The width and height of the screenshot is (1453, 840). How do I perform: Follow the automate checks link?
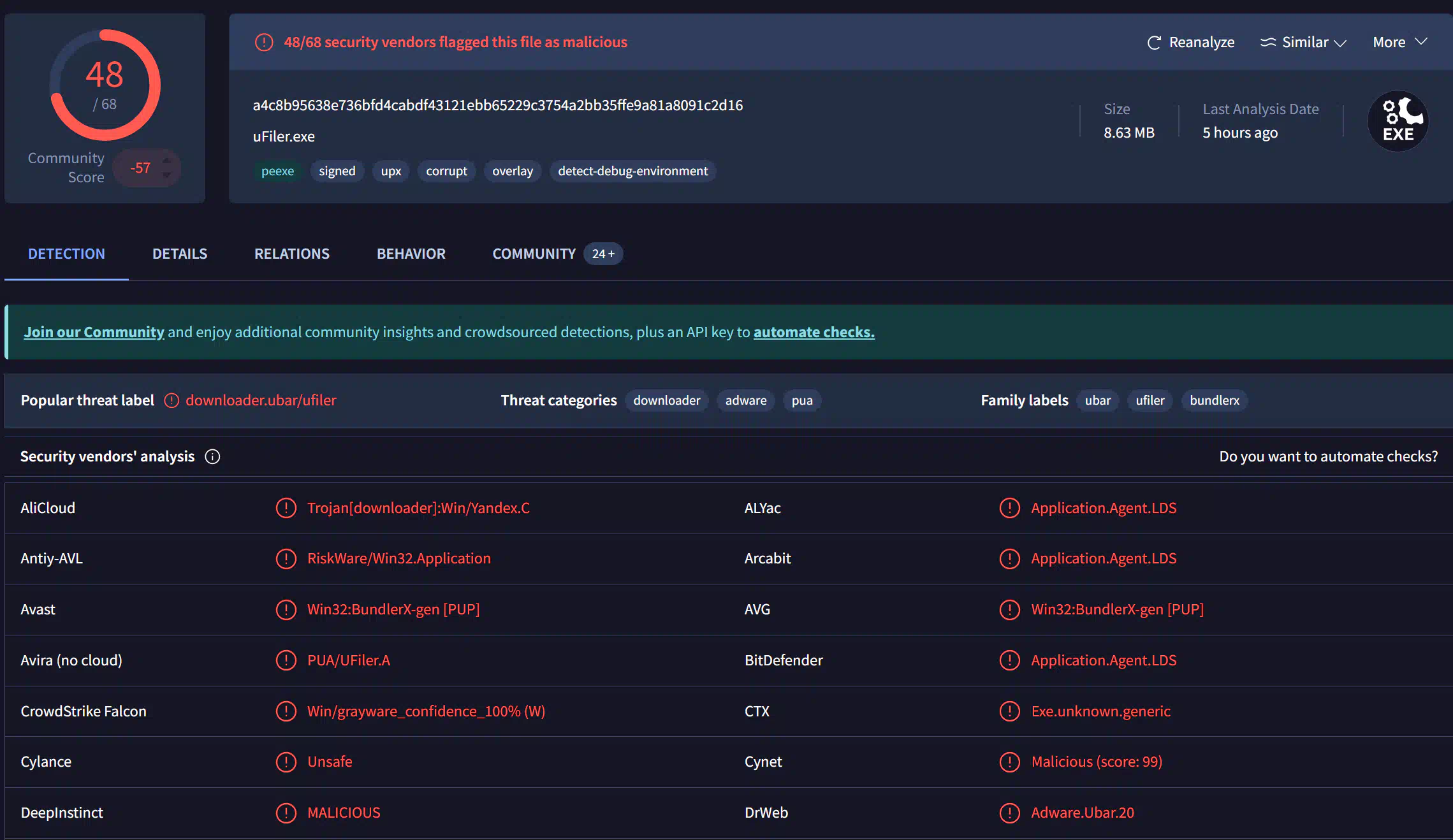click(814, 332)
